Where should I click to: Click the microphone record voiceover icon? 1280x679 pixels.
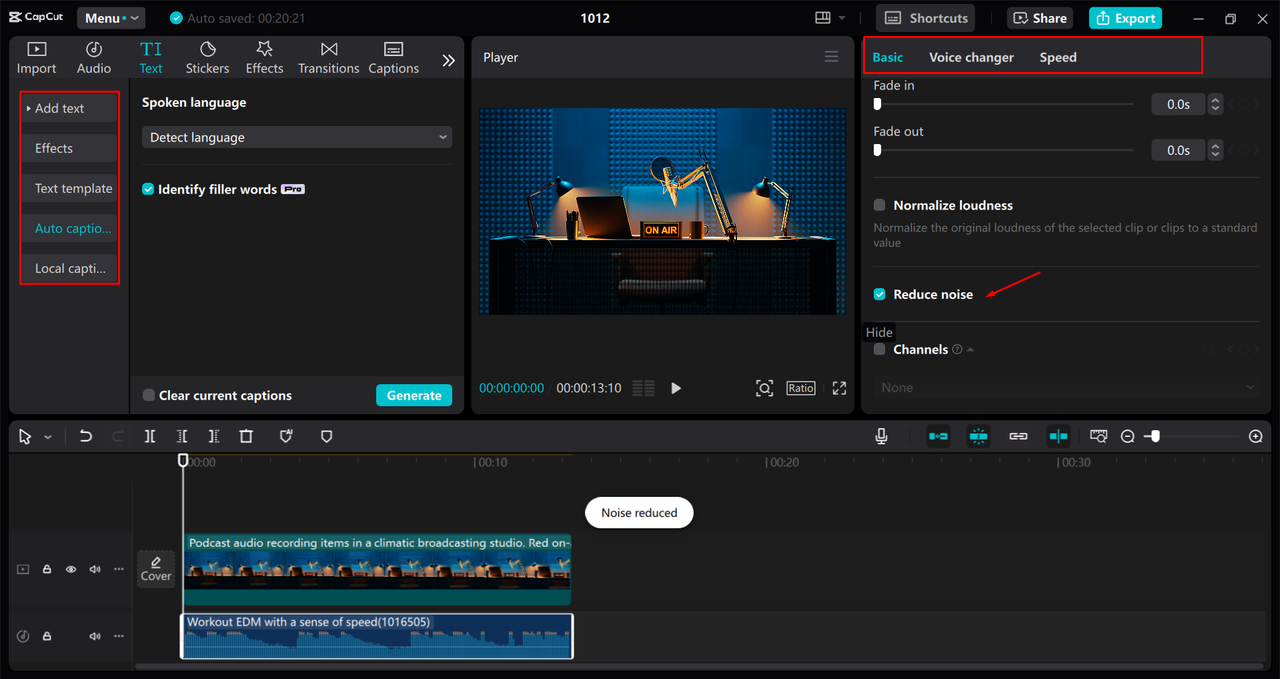[x=881, y=436]
